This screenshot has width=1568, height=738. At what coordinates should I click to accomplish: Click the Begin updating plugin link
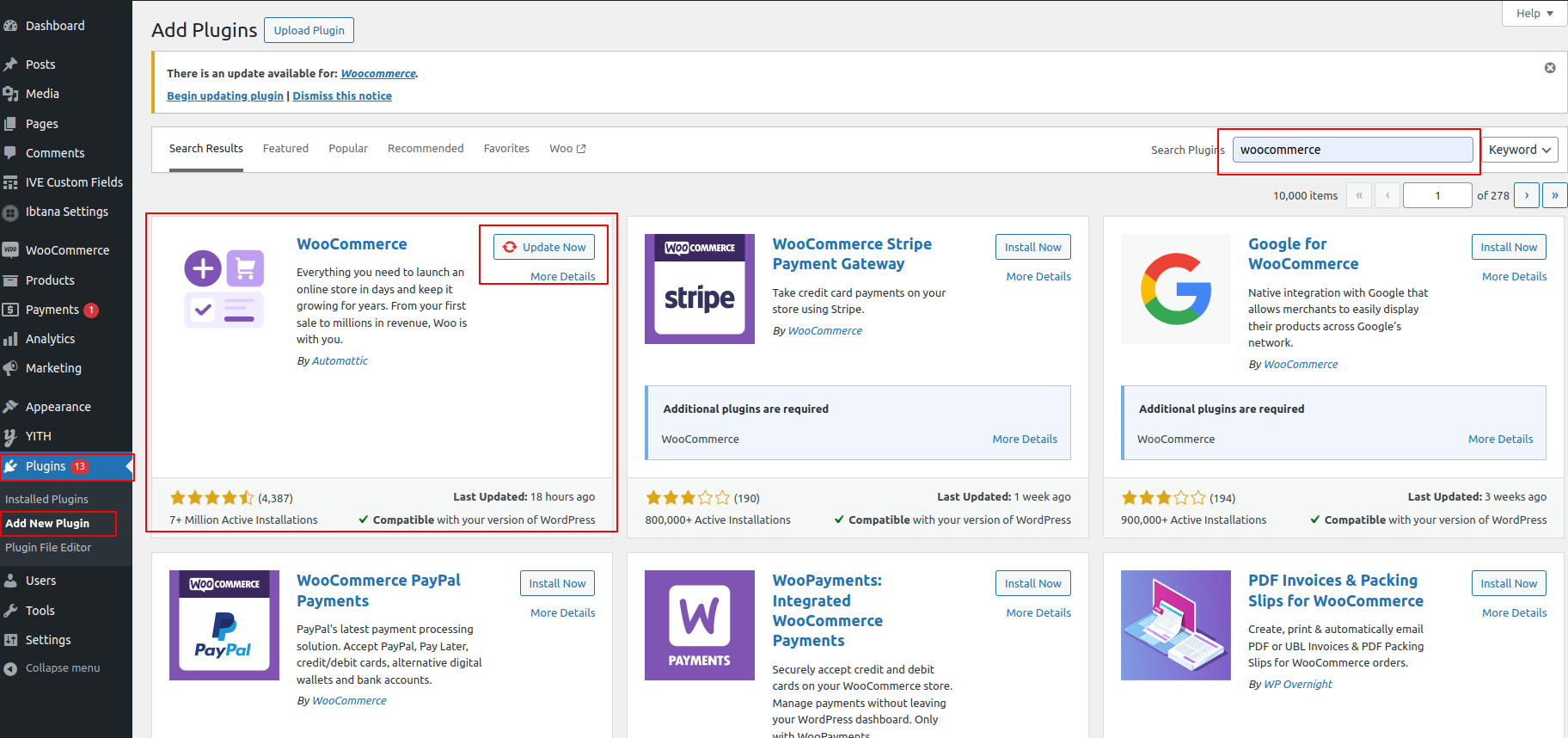224,96
